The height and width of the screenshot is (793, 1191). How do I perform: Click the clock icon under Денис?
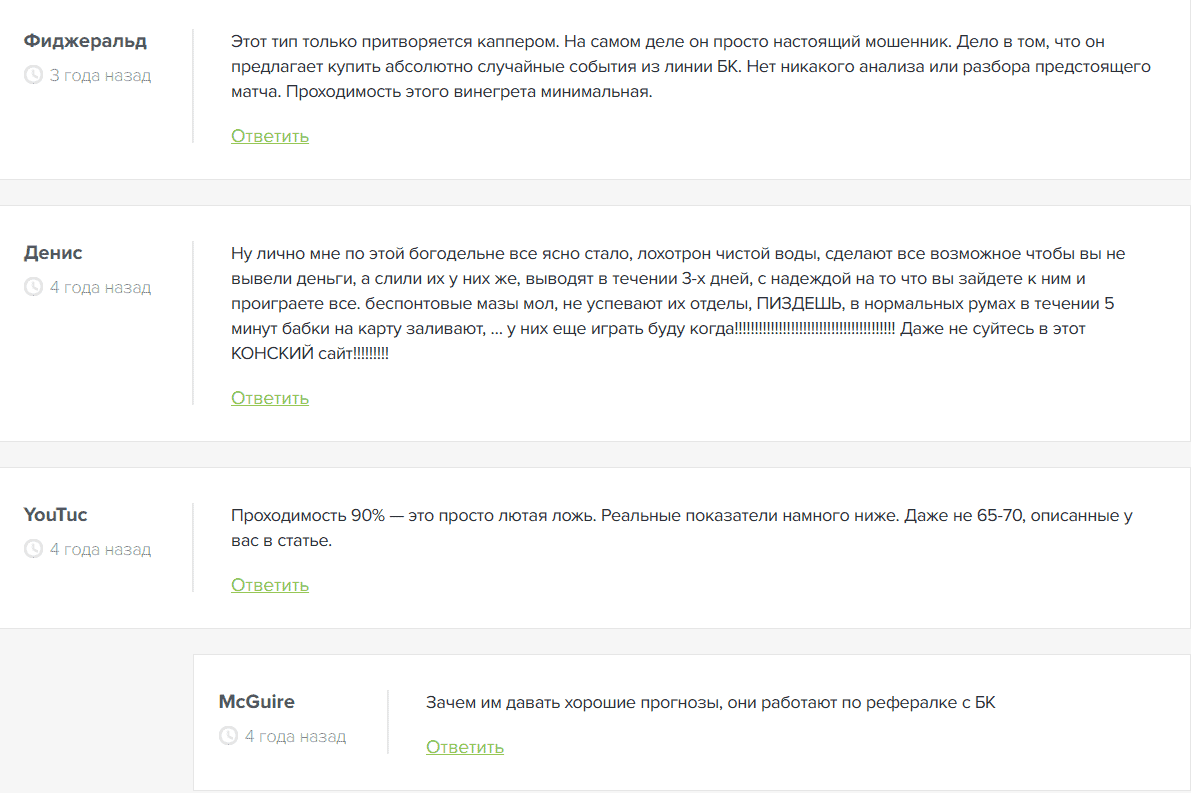pos(33,287)
